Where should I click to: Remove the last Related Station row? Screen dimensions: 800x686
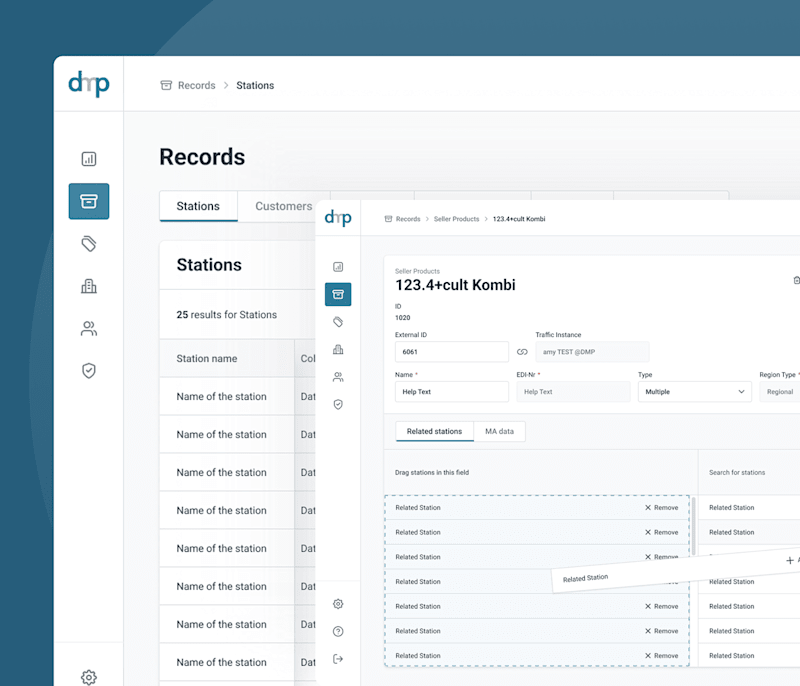coord(661,655)
